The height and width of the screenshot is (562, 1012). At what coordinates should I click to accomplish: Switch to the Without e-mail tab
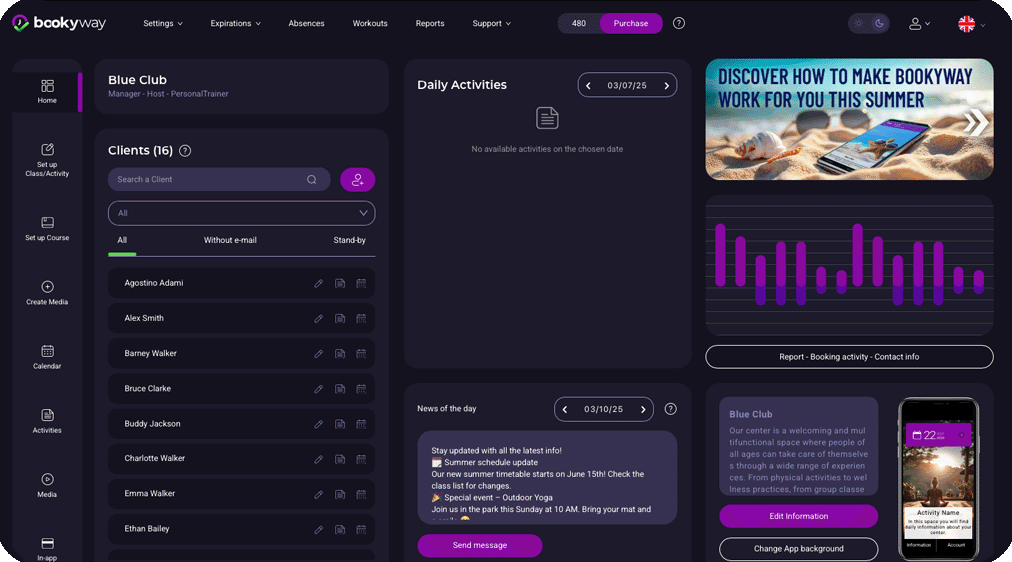point(230,240)
